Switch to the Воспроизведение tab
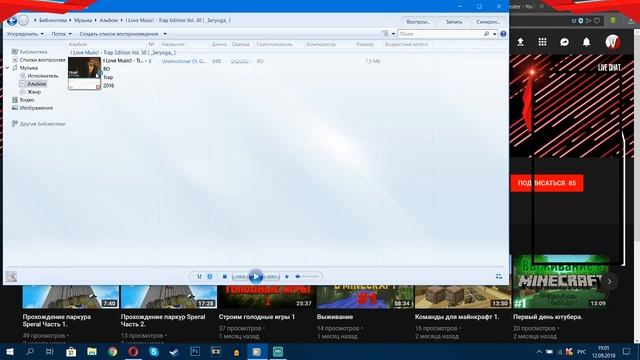640x360 pixels. pos(418,22)
